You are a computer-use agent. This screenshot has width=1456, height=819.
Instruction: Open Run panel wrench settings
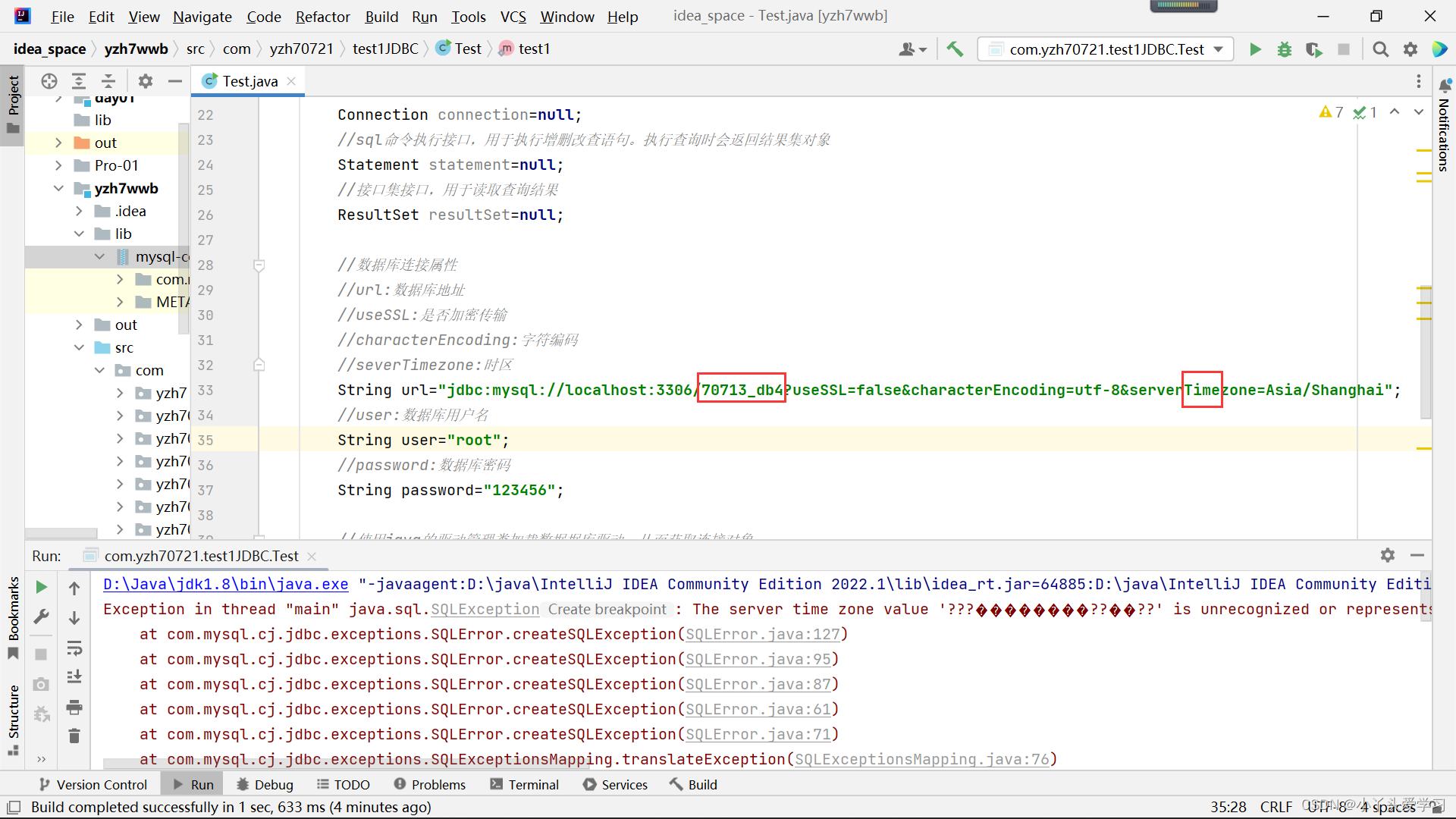[x=42, y=617]
